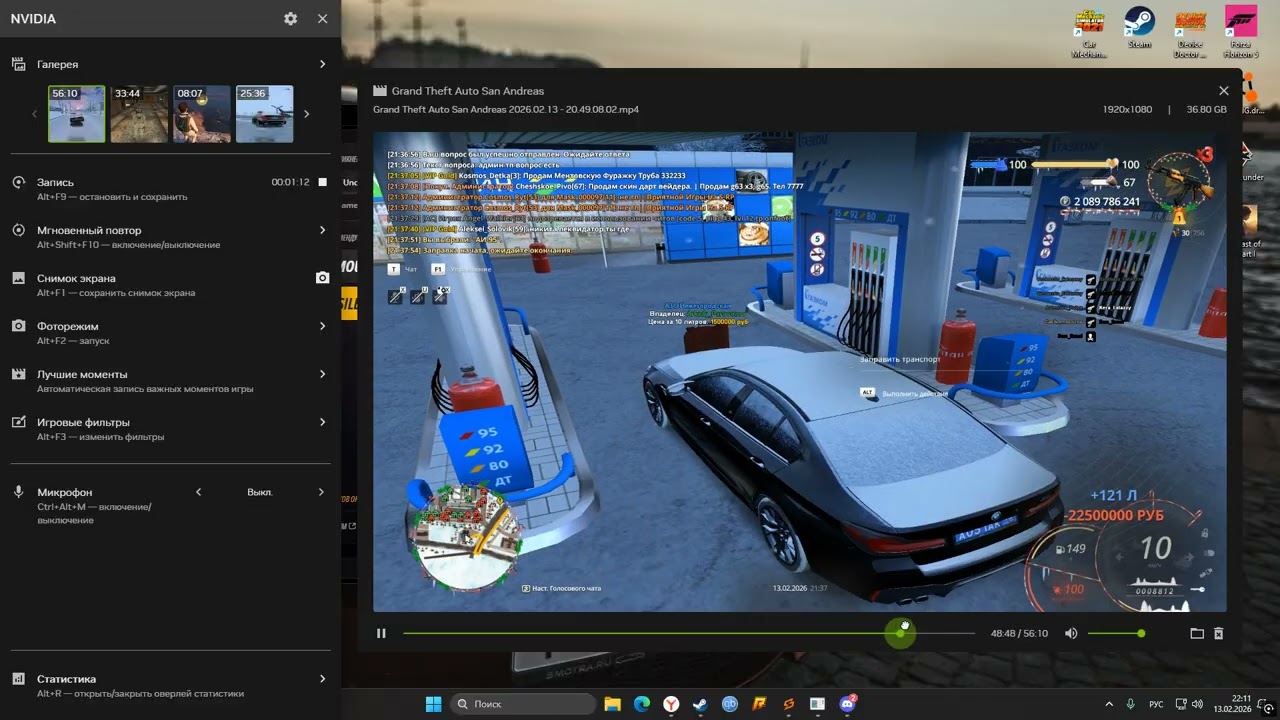Viewport: 1280px width, 720px height.
Task: Expand the Лучшие моменты arrow
Action: tap(322, 374)
